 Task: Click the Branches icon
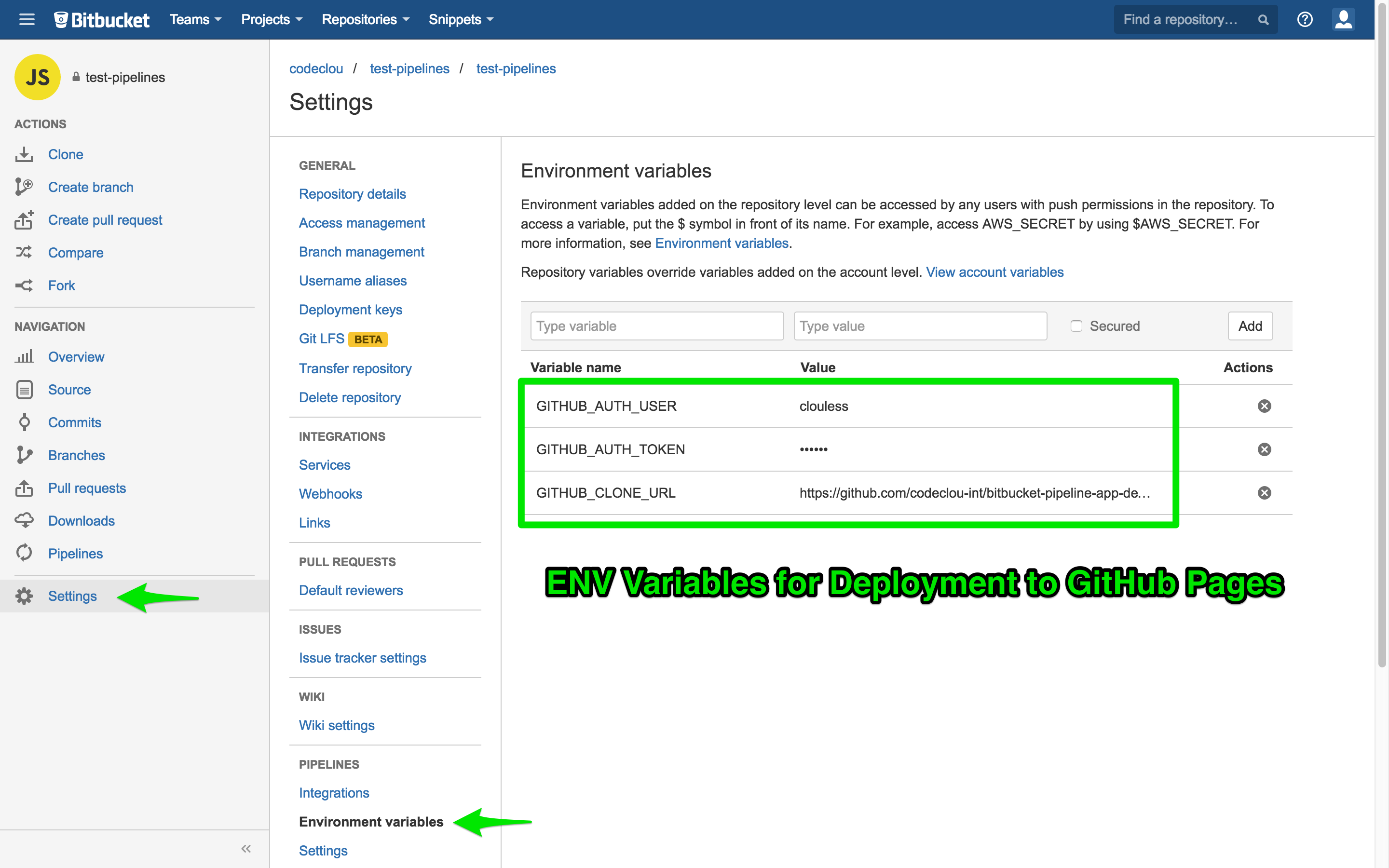[24, 455]
